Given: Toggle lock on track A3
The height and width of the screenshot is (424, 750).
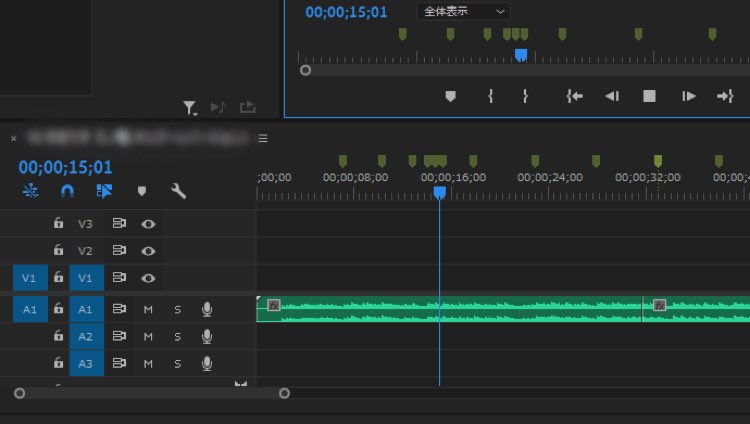Looking at the screenshot, I should 58,363.
